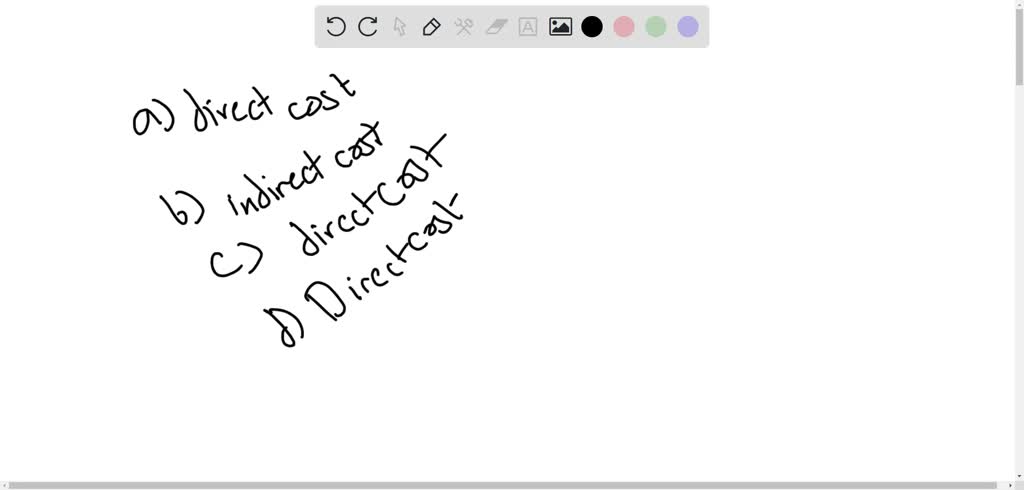Click the scroll down arrow

pyautogui.click(x=1019, y=476)
